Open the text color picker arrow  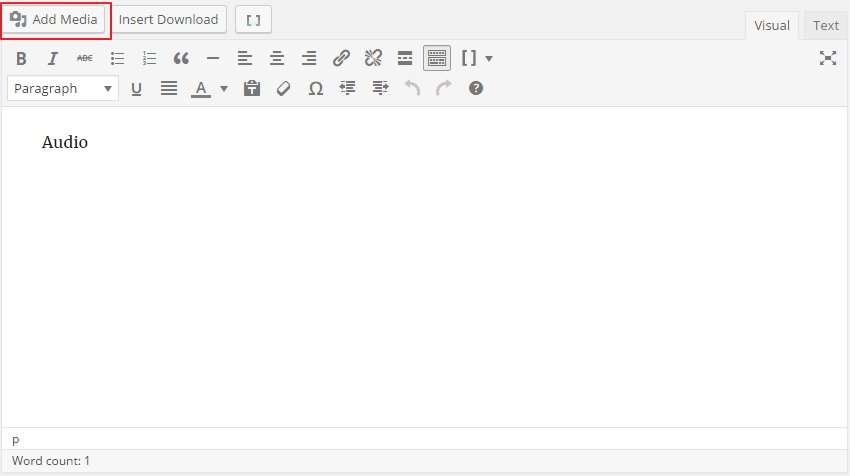(x=223, y=88)
